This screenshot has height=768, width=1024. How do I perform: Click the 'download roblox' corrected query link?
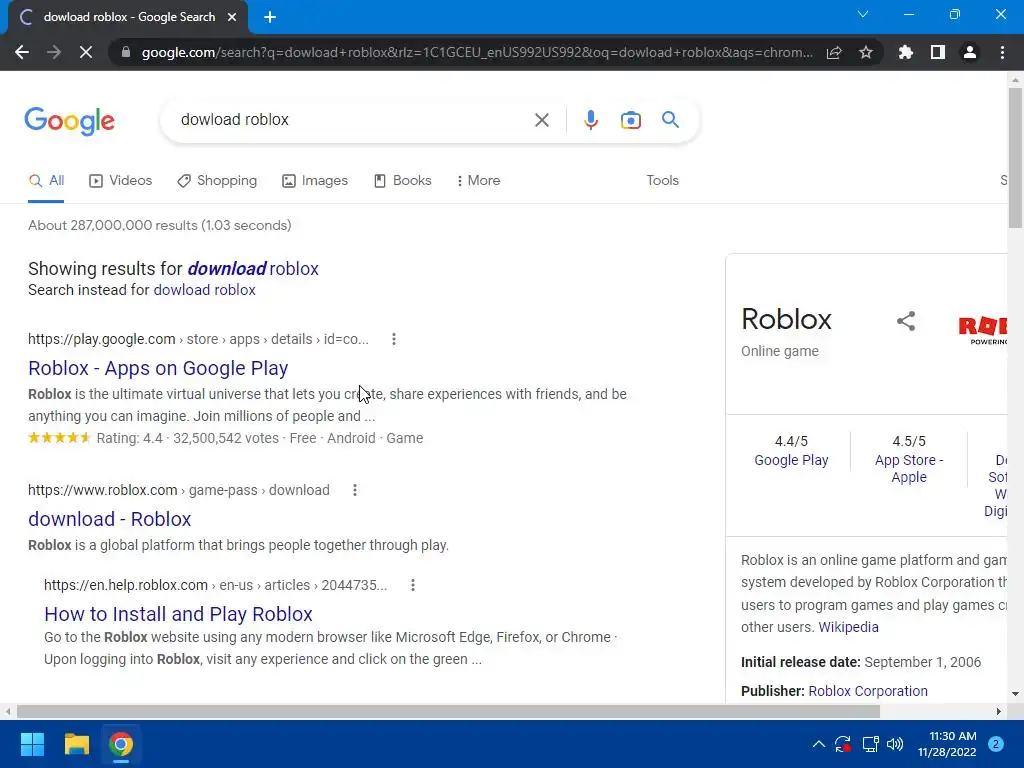[253, 269]
